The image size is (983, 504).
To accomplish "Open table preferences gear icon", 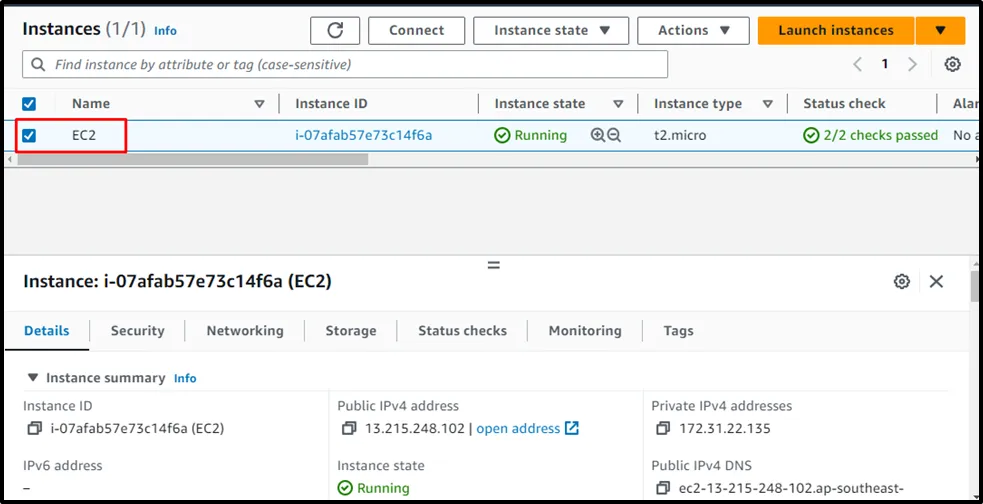I will pos(952,64).
